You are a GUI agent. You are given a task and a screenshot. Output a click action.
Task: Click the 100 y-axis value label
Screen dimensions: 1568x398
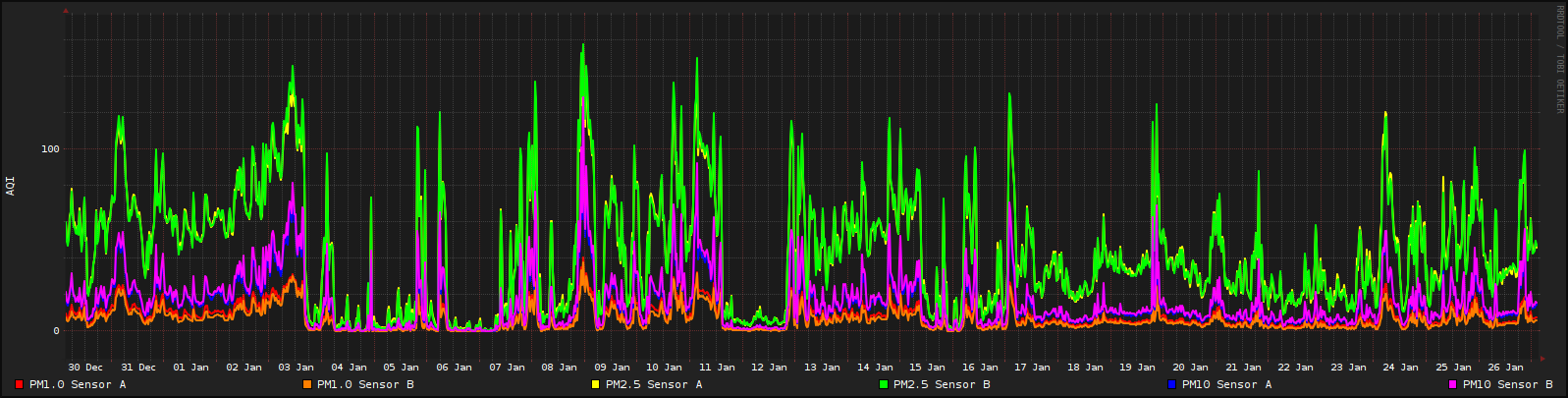point(50,149)
